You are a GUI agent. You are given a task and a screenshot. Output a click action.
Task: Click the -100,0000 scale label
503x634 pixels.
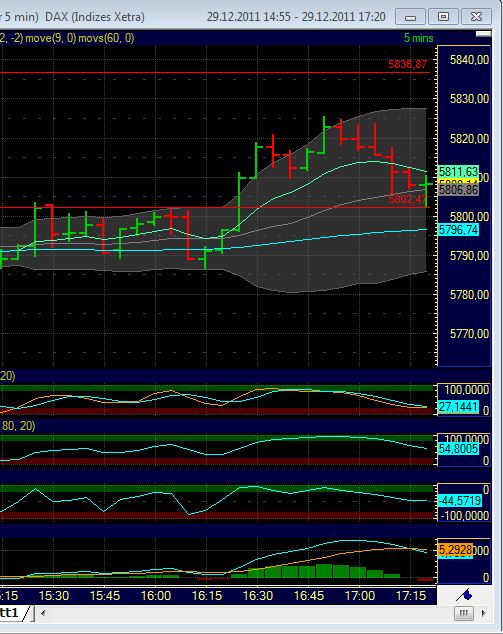pos(464,516)
